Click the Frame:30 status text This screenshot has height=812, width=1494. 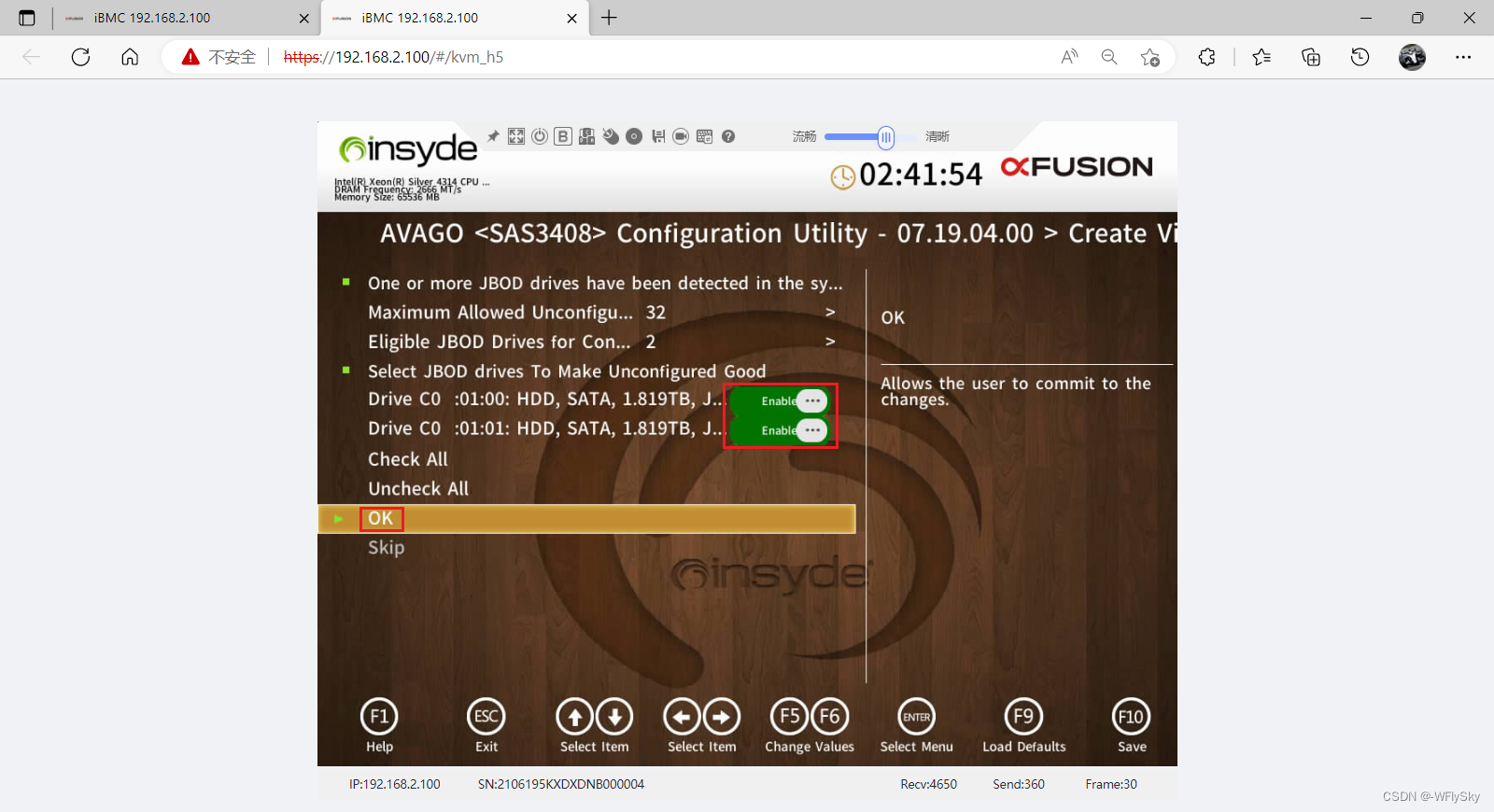click(x=1111, y=784)
